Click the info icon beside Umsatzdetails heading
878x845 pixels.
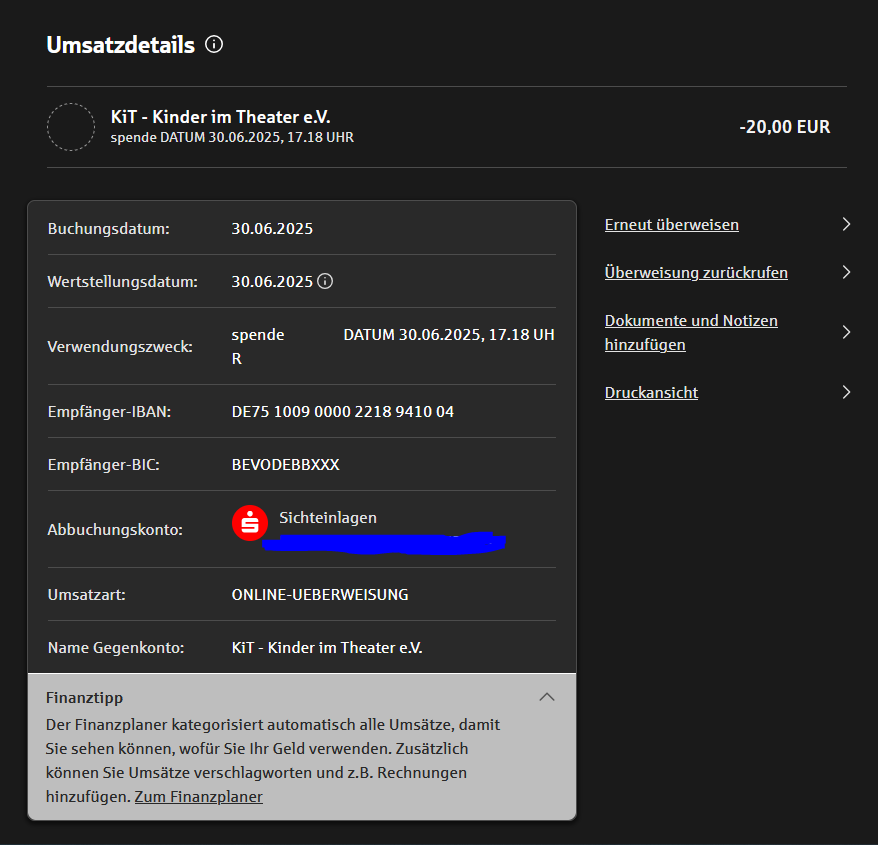pyautogui.click(x=214, y=45)
